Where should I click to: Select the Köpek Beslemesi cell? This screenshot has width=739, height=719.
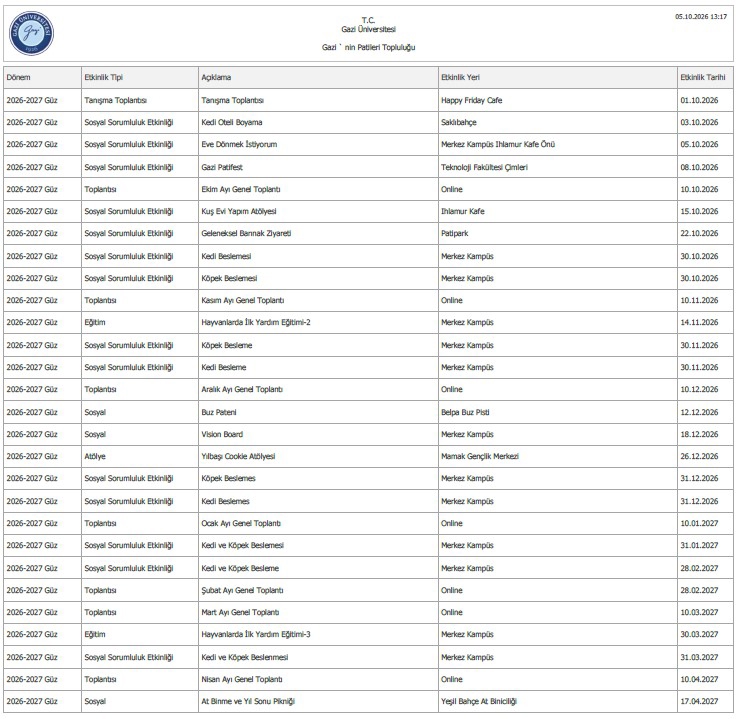[x=318, y=278]
